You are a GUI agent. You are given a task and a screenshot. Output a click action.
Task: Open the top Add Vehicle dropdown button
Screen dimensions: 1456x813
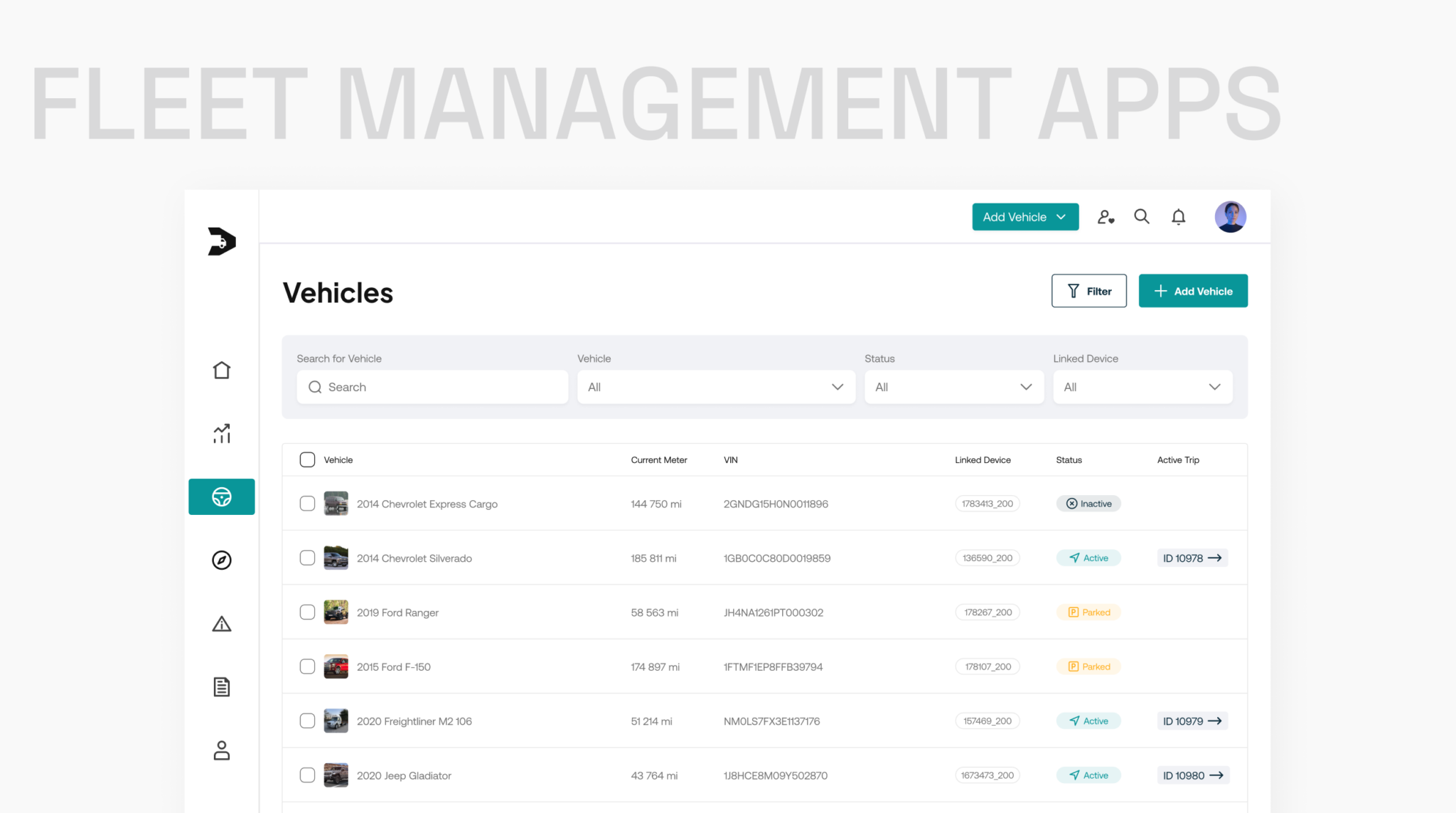click(x=1024, y=217)
